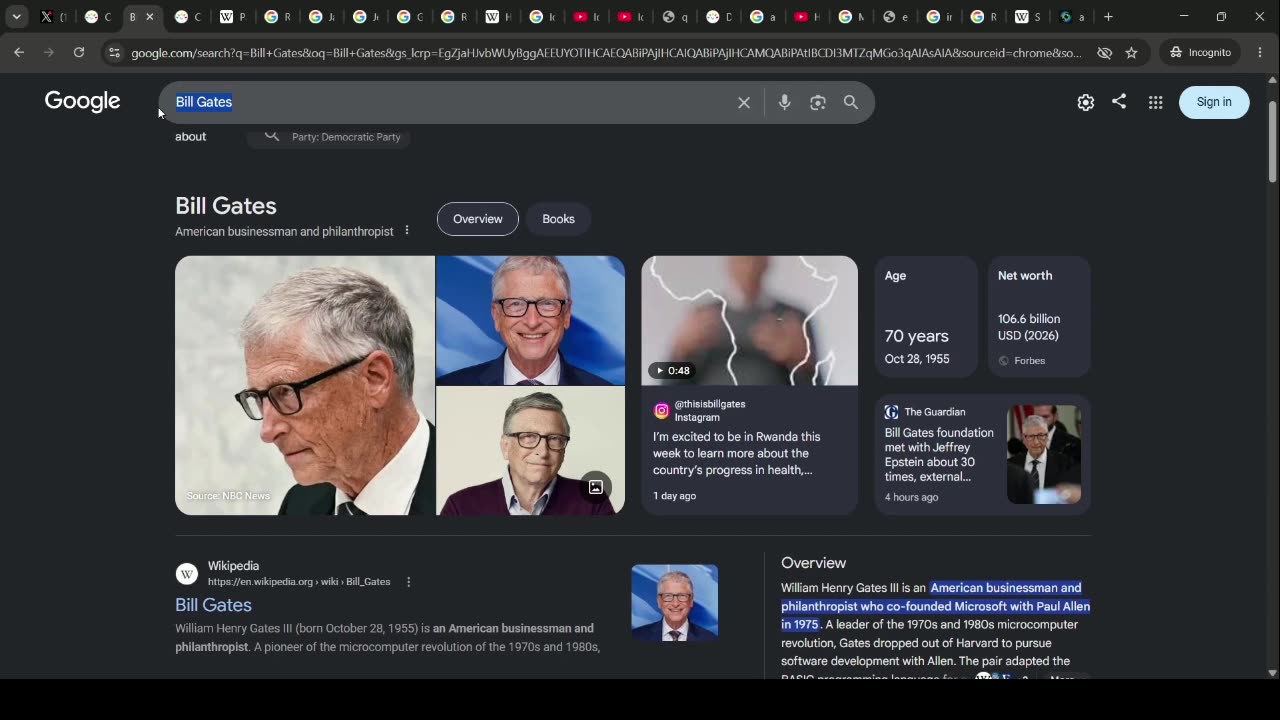Share this search with share icon
The width and height of the screenshot is (1280, 720).
coord(1119,101)
